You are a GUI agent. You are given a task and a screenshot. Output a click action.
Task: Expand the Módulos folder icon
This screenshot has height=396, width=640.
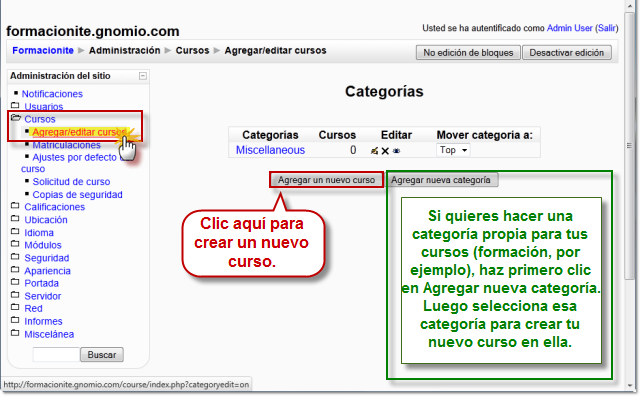tap(15, 244)
